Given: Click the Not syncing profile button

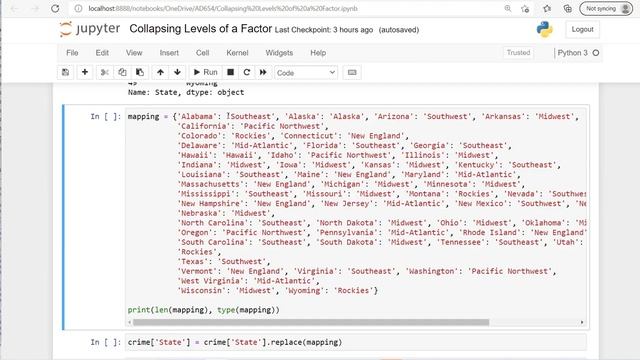Looking at the screenshot, I should [606, 8].
